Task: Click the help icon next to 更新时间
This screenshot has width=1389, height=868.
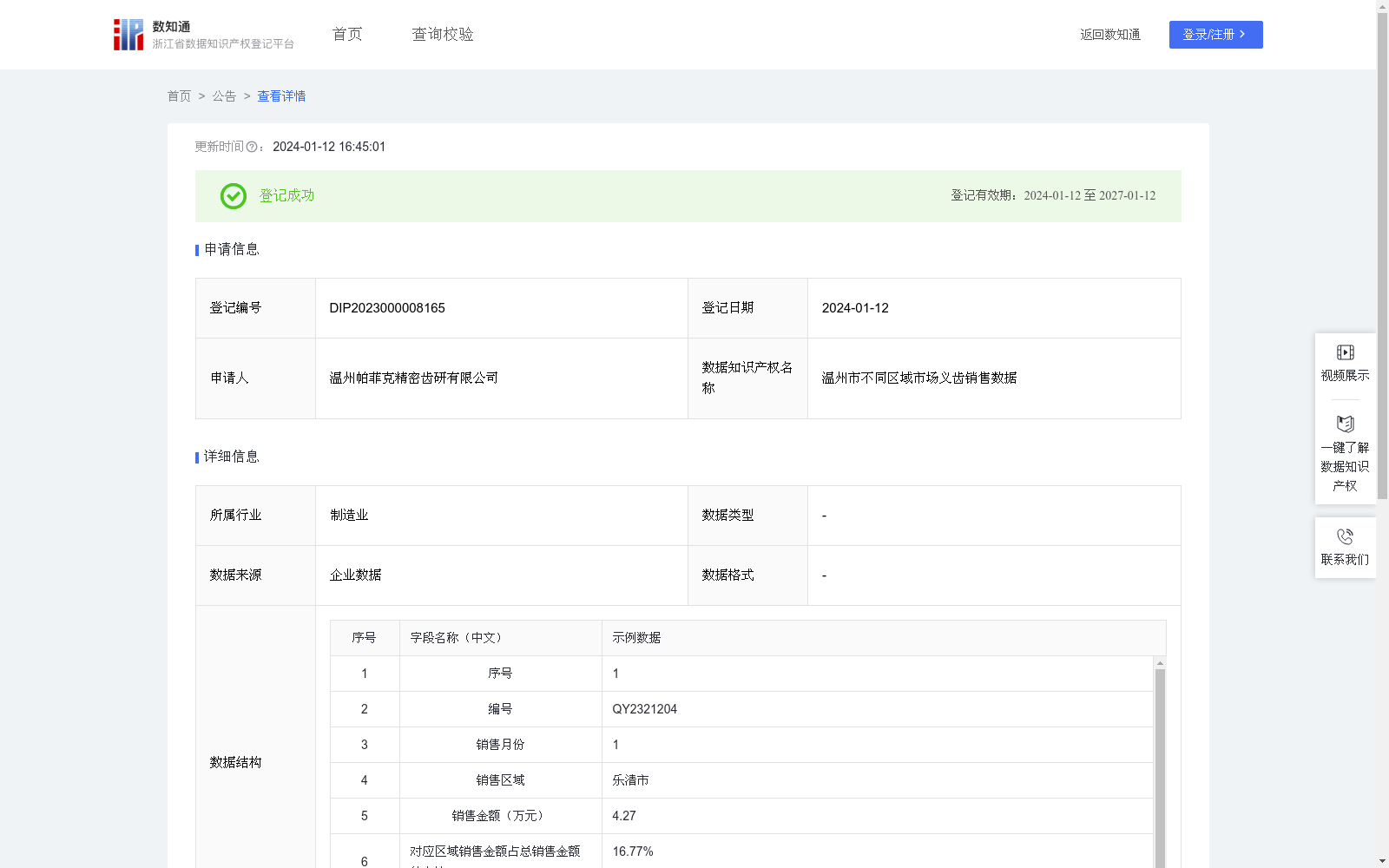Action: (x=252, y=148)
